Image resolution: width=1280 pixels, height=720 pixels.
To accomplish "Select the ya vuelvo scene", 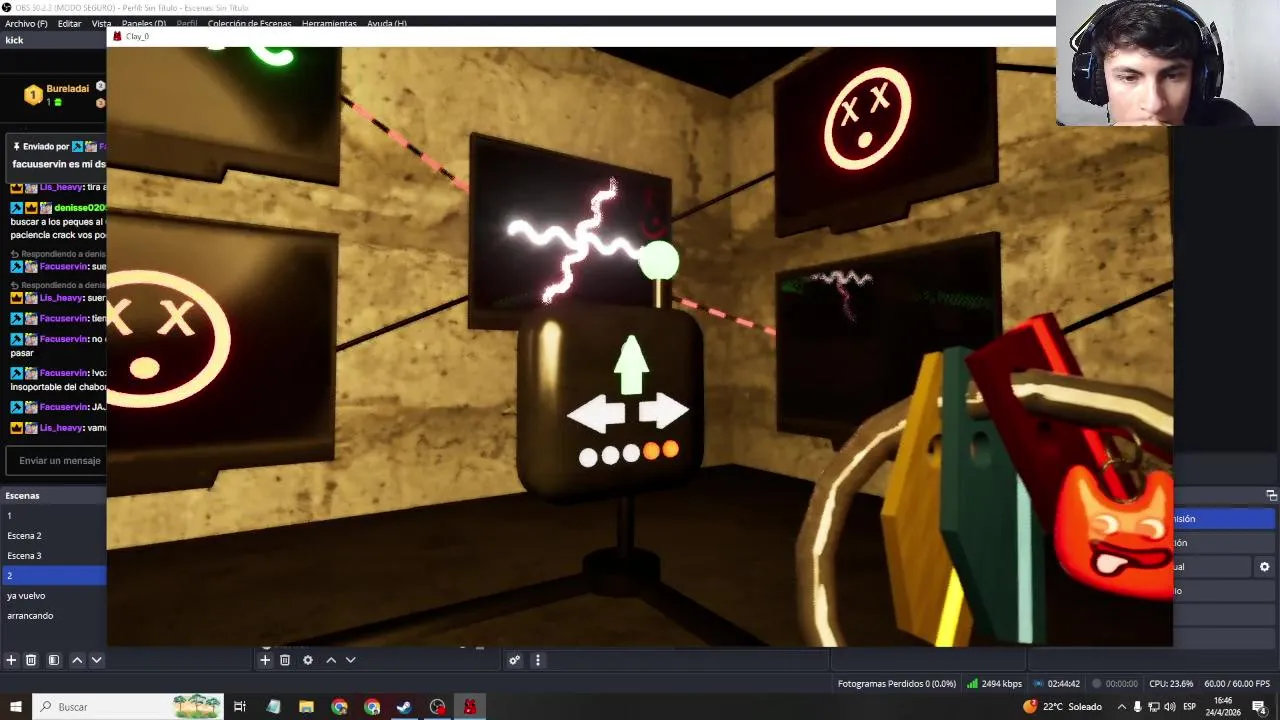I will pos(53,596).
